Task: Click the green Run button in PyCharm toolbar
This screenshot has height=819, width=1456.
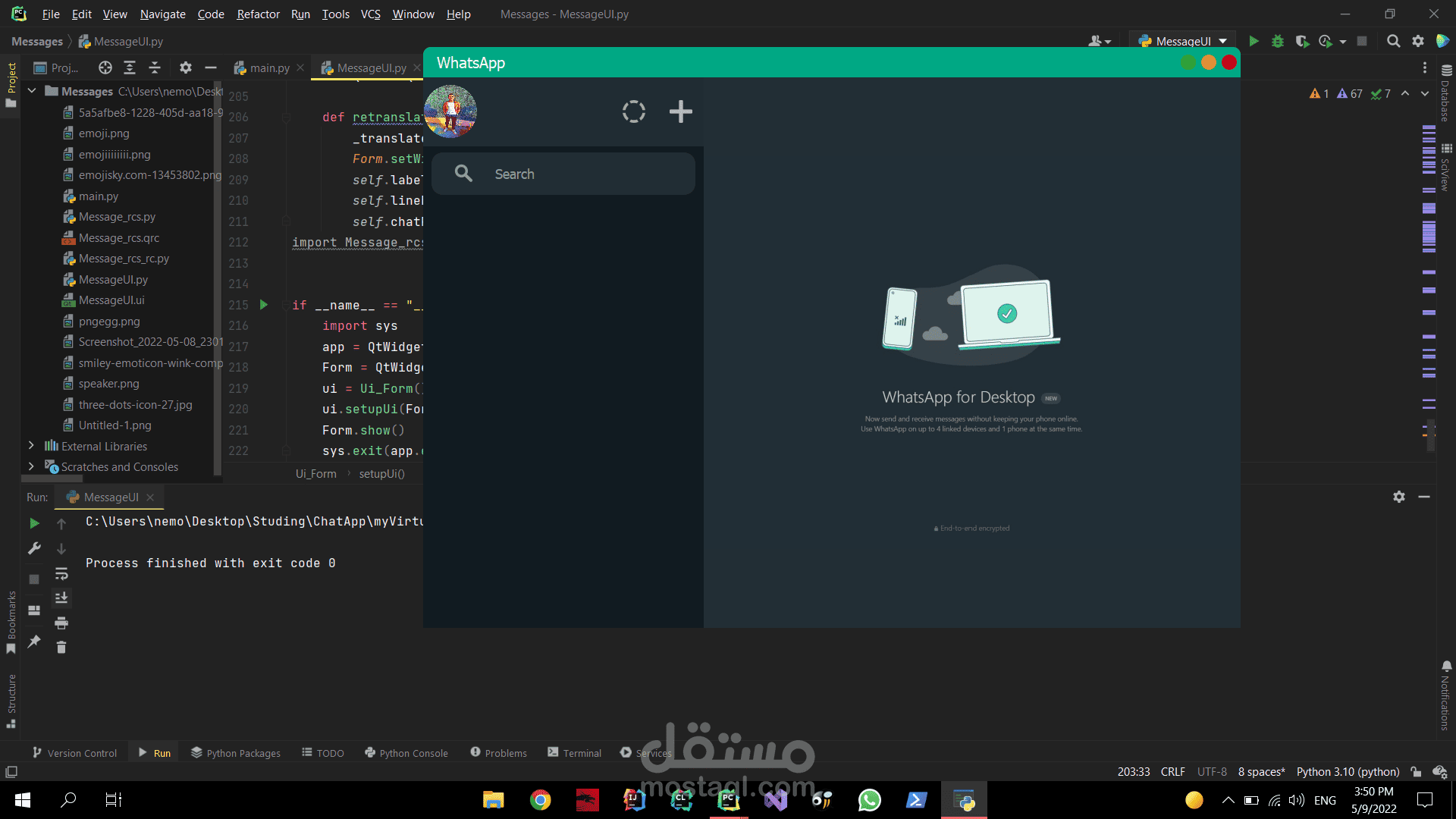Action: pos(1254,41)
